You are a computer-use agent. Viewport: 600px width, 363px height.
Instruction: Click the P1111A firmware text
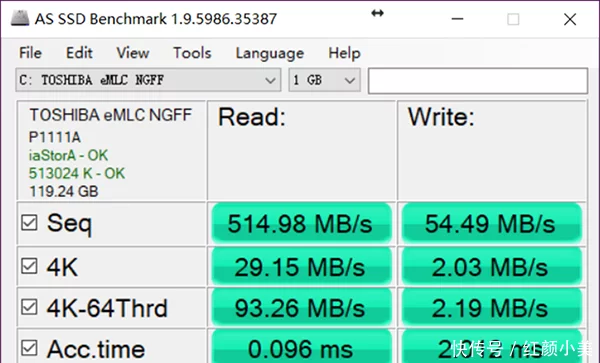click(x=55, y=137)
